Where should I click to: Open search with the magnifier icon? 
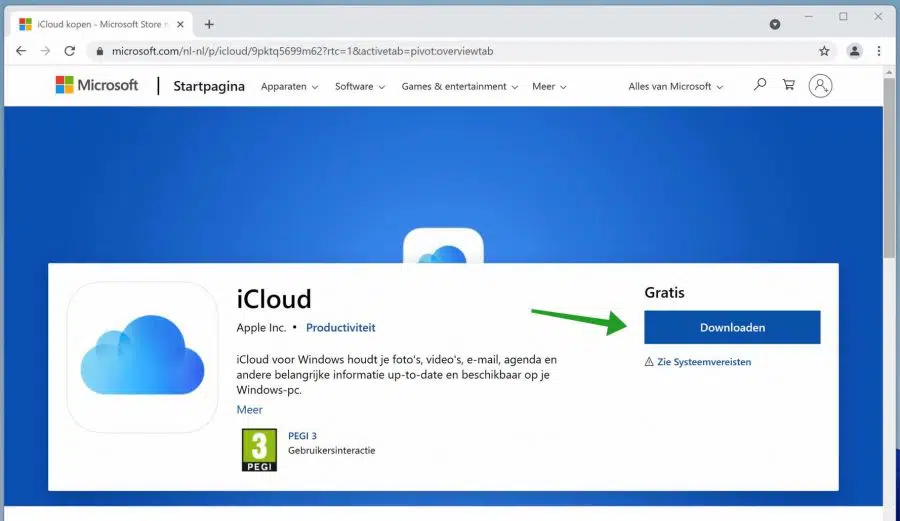click(759, 85)
